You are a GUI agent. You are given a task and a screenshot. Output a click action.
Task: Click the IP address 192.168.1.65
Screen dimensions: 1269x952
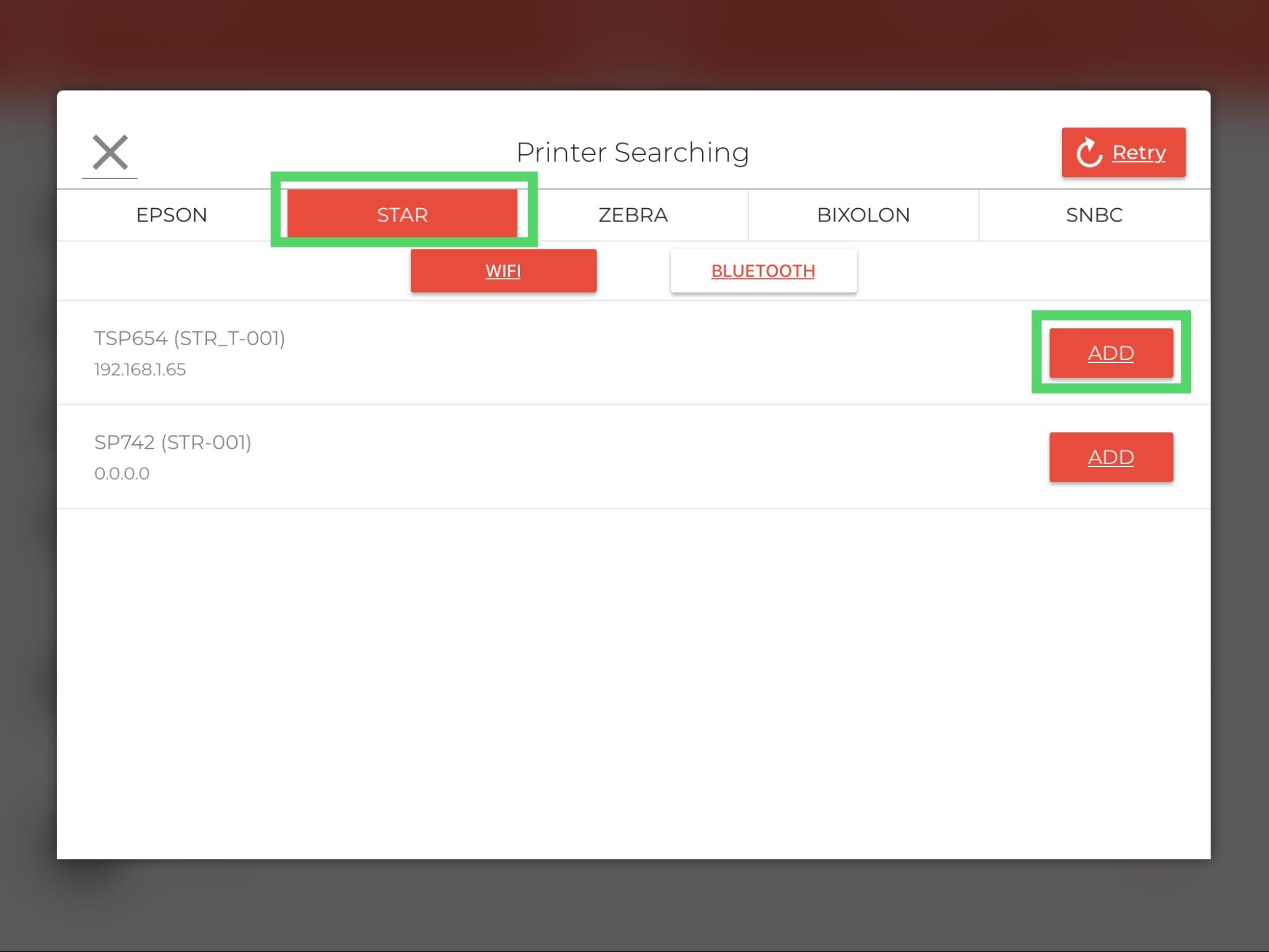coord(140,369)
